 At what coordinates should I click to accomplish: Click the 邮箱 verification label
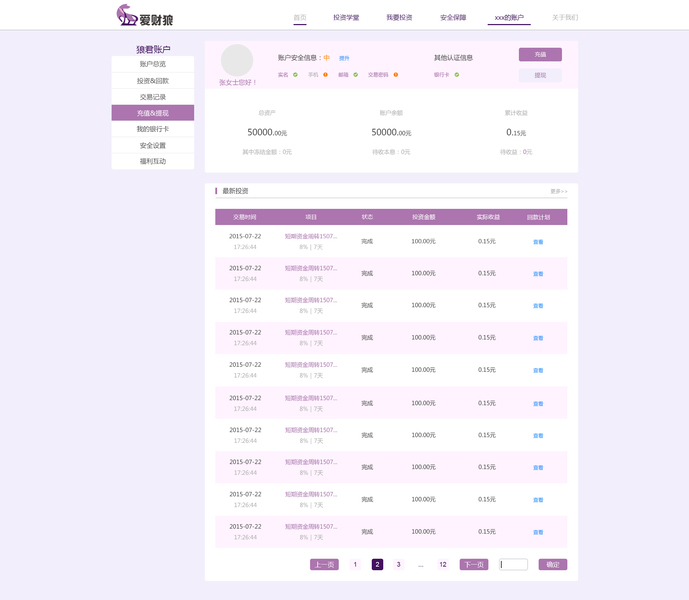tap(343, 75)
